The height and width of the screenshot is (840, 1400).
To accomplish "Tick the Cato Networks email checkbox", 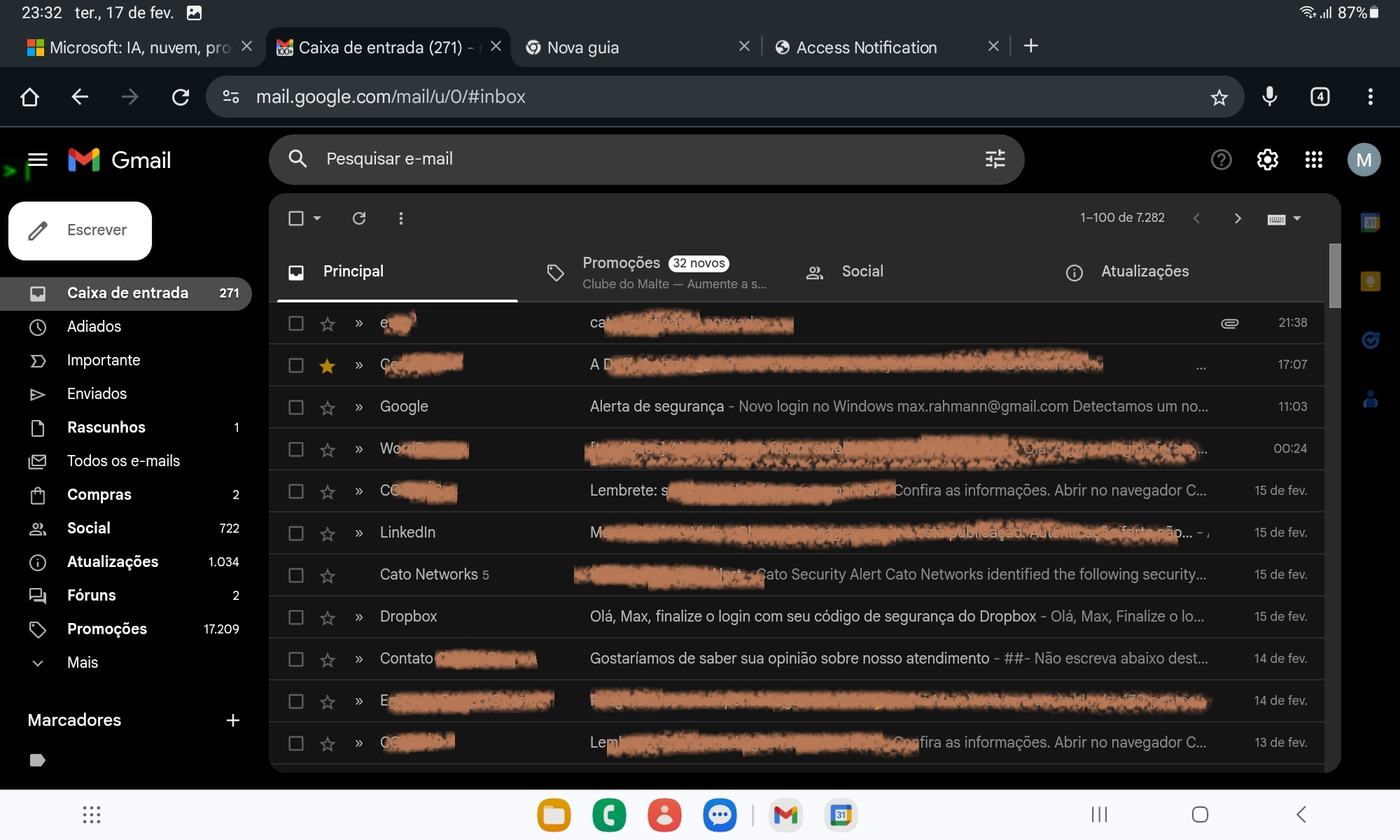I will click(x=296, y=575).
